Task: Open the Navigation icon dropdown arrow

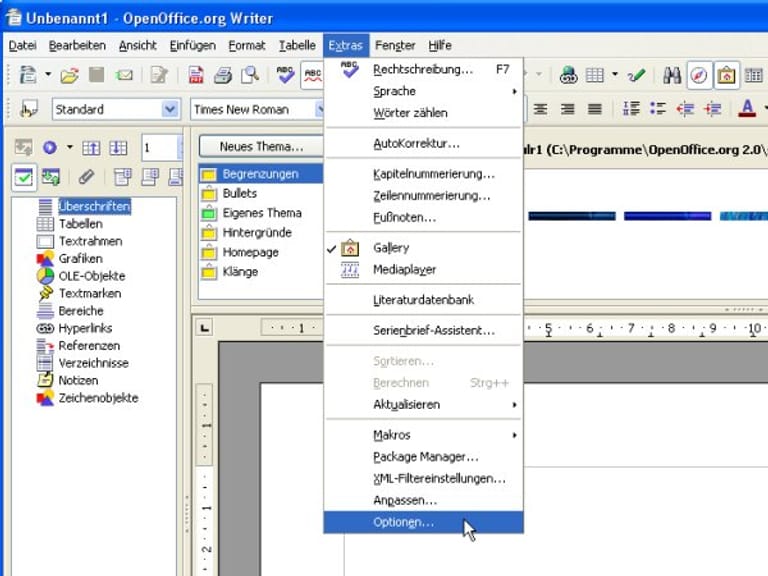Action: pyautogui.click(x=70, y=147)
